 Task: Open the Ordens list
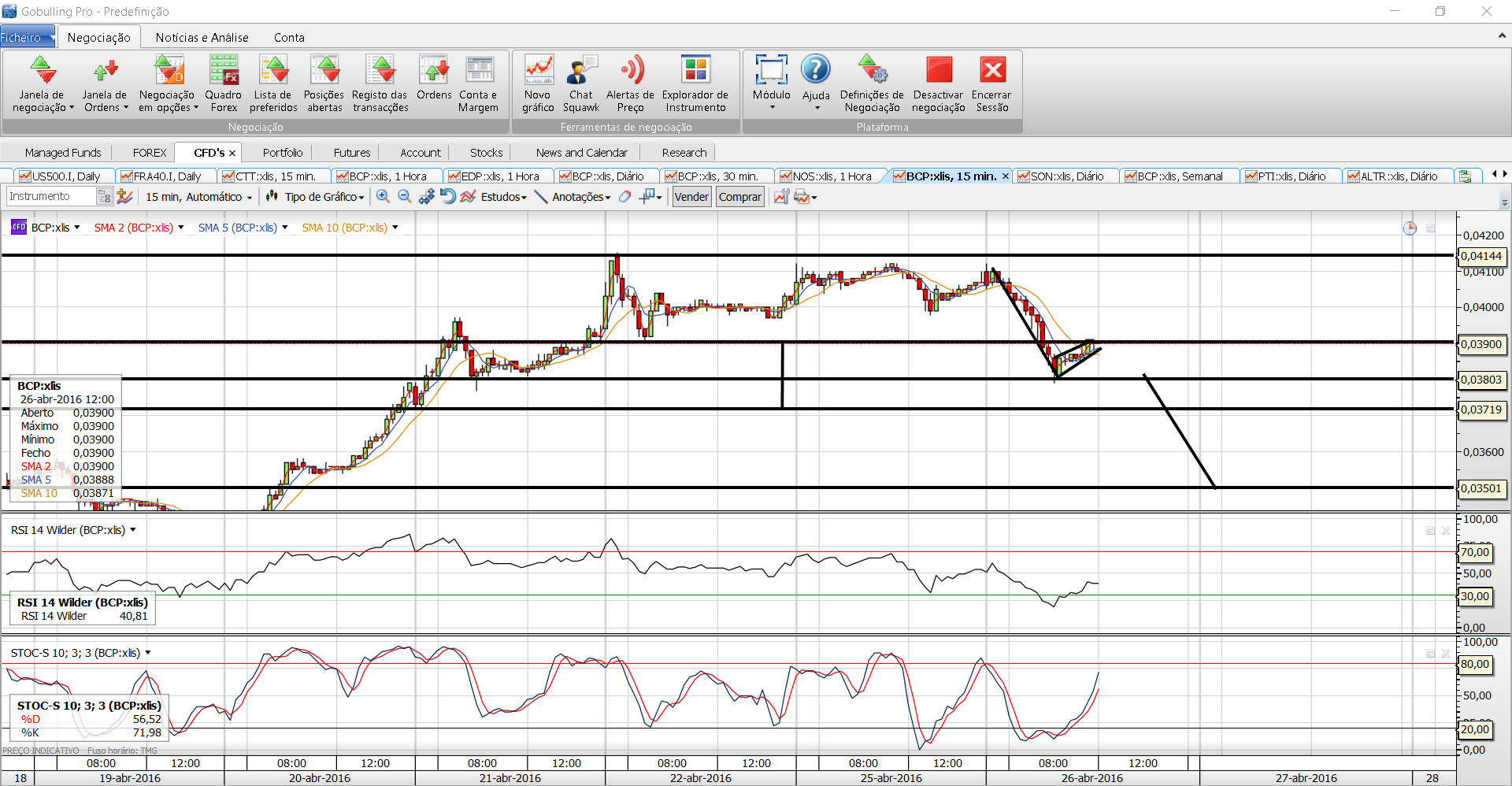434,79
